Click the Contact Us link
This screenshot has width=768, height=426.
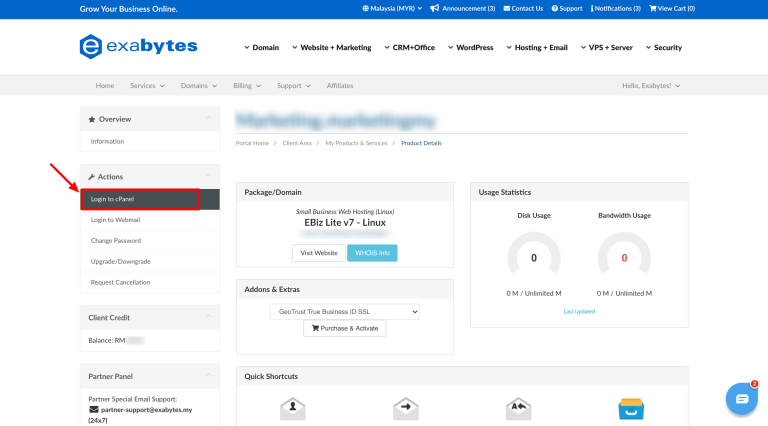pyautogui.click(x=523, y=8)
